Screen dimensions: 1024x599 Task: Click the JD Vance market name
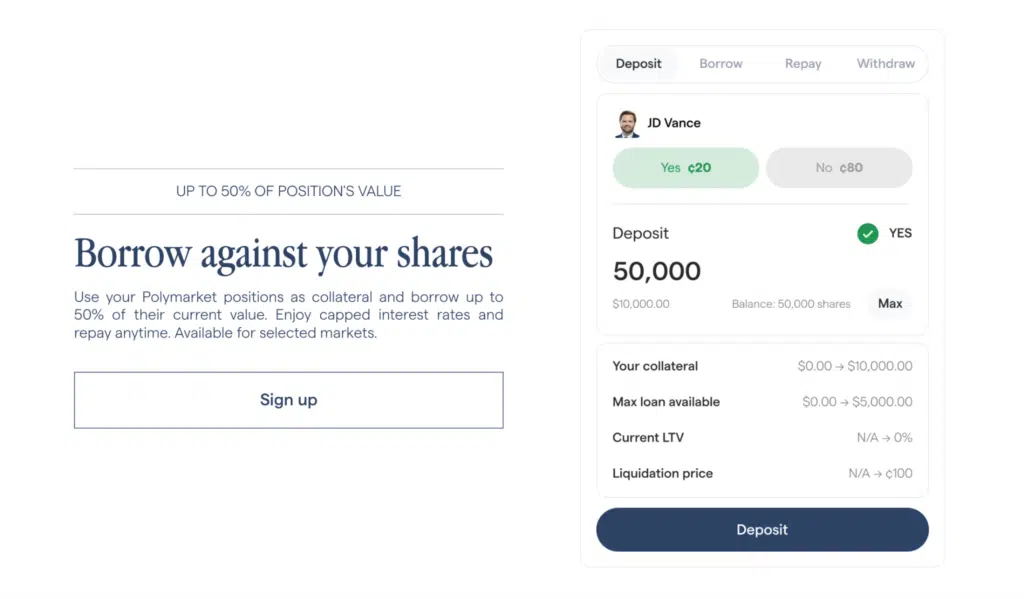point(674,123)
